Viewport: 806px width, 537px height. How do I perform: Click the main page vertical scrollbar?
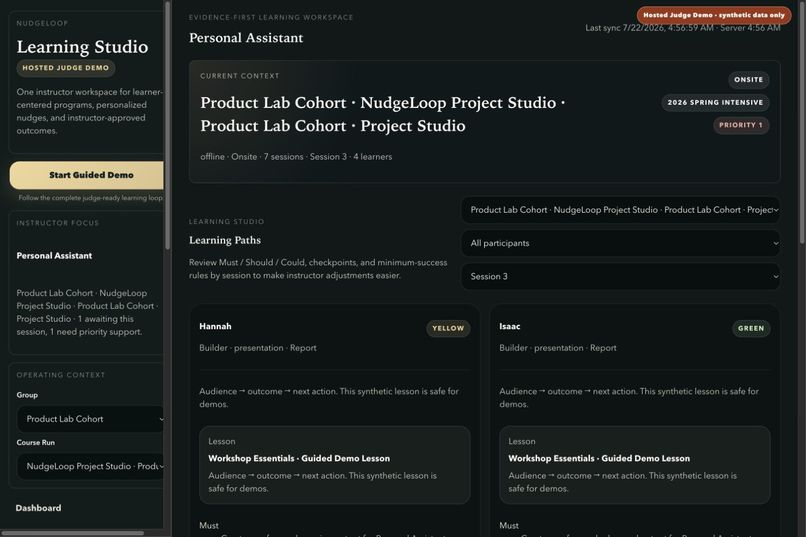coord(802,123)
